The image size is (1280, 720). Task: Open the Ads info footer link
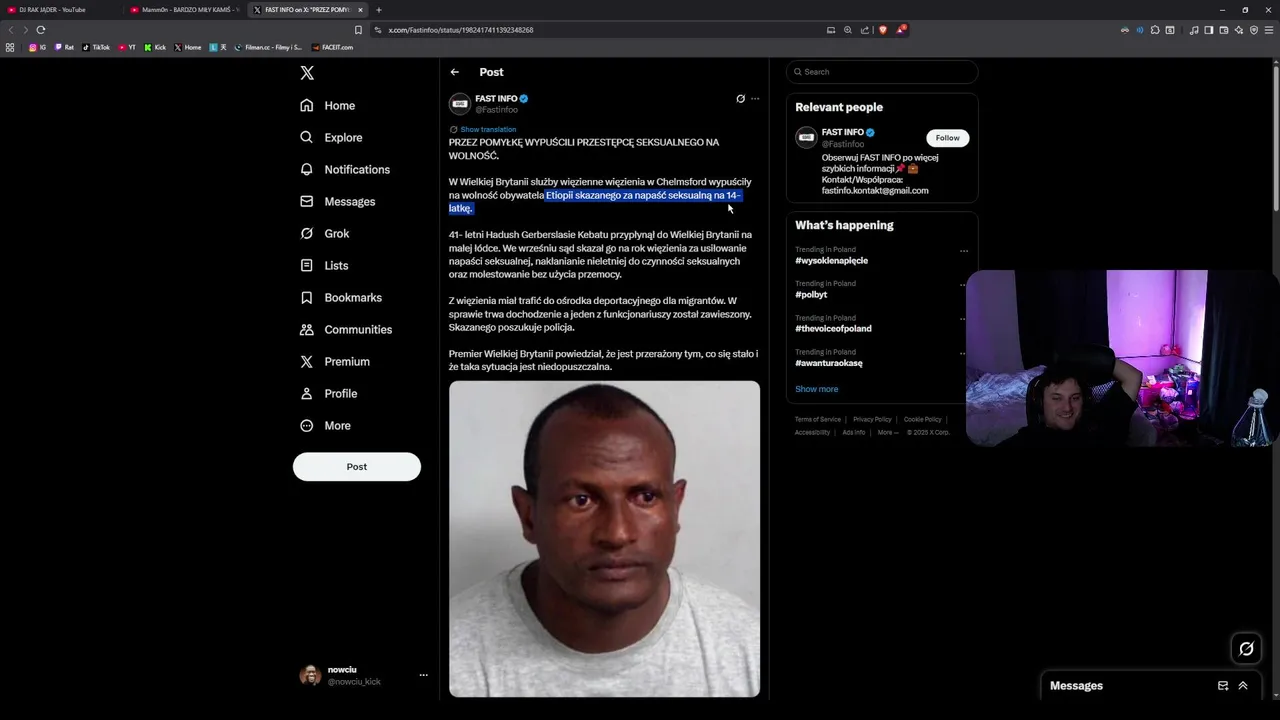(x=853, y=432)
